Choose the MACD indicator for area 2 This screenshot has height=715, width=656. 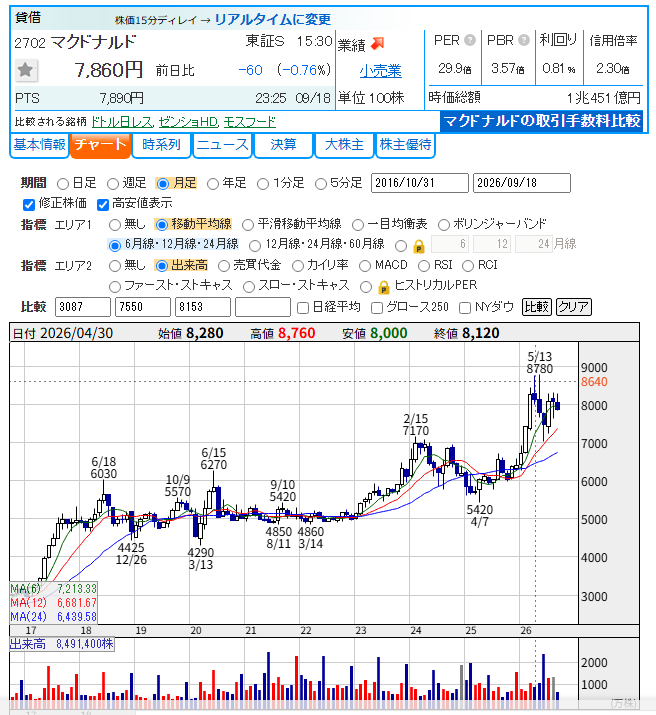tap(365, 266)
